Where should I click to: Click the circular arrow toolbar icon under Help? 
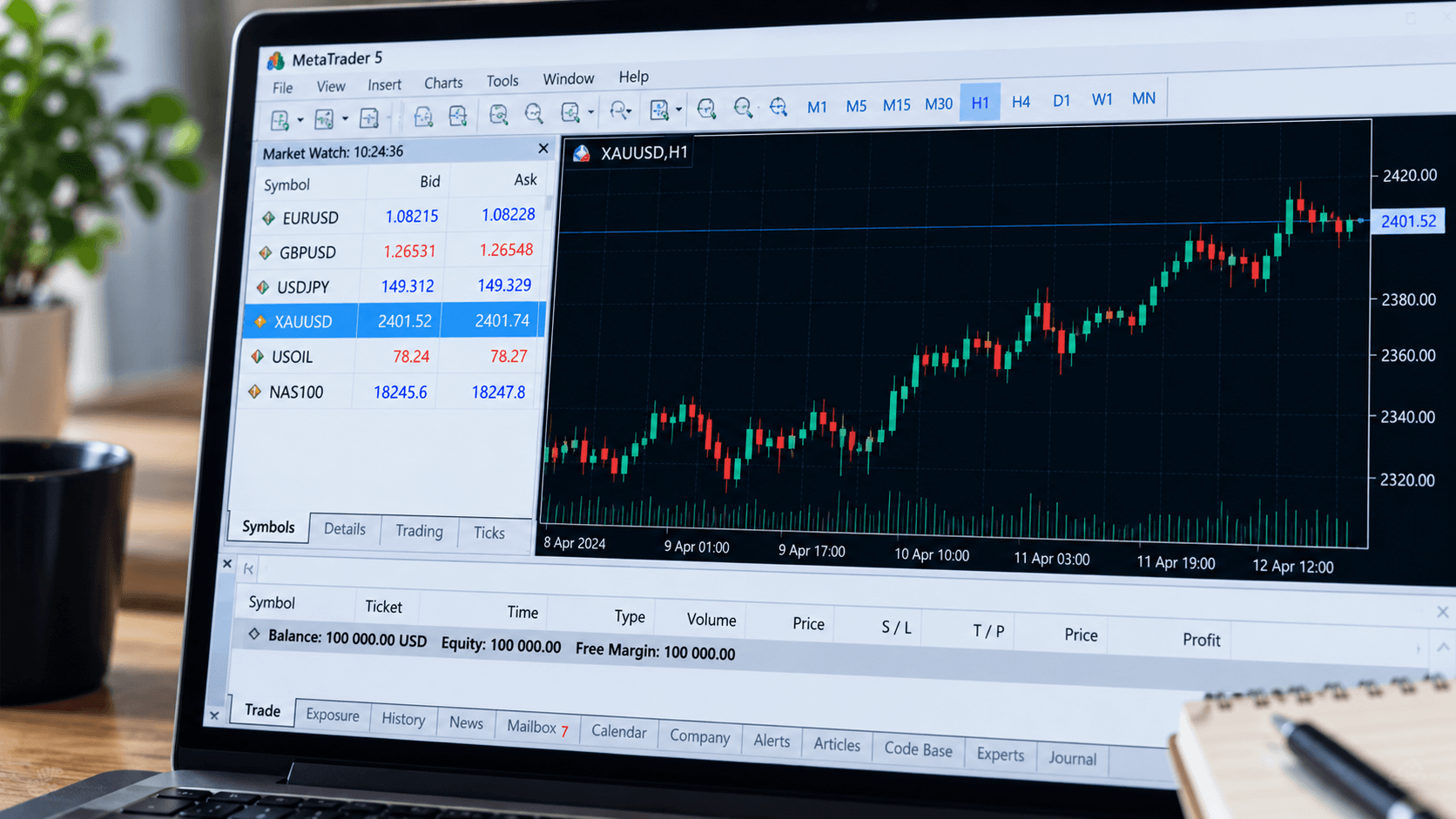click(x=618, y=111)
